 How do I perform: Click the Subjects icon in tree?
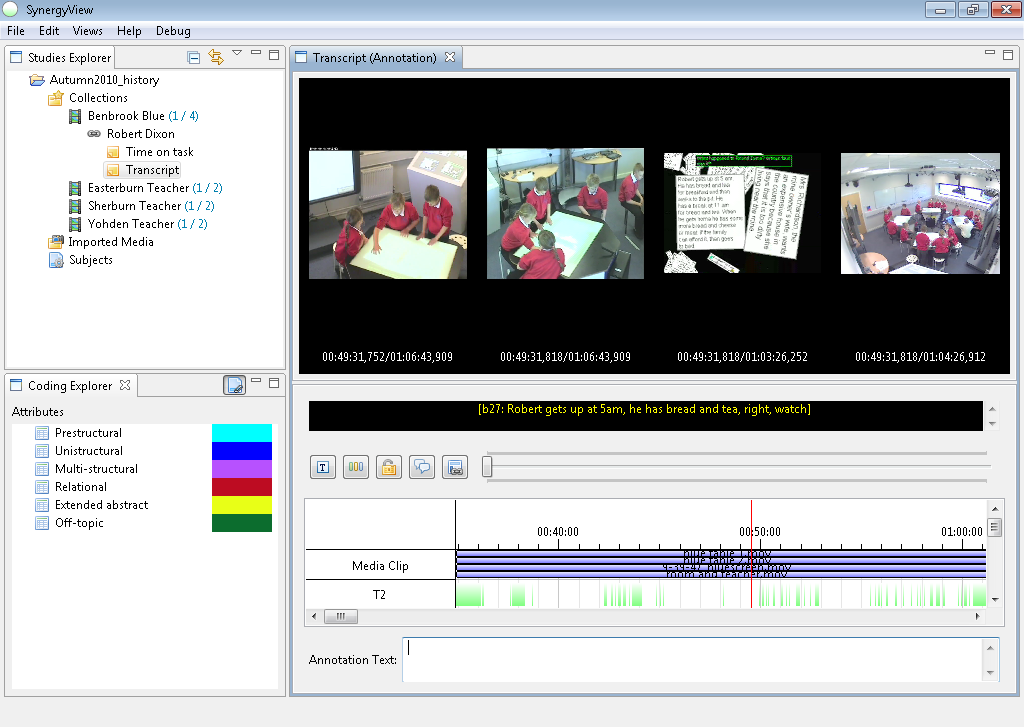tap(56, 260)
